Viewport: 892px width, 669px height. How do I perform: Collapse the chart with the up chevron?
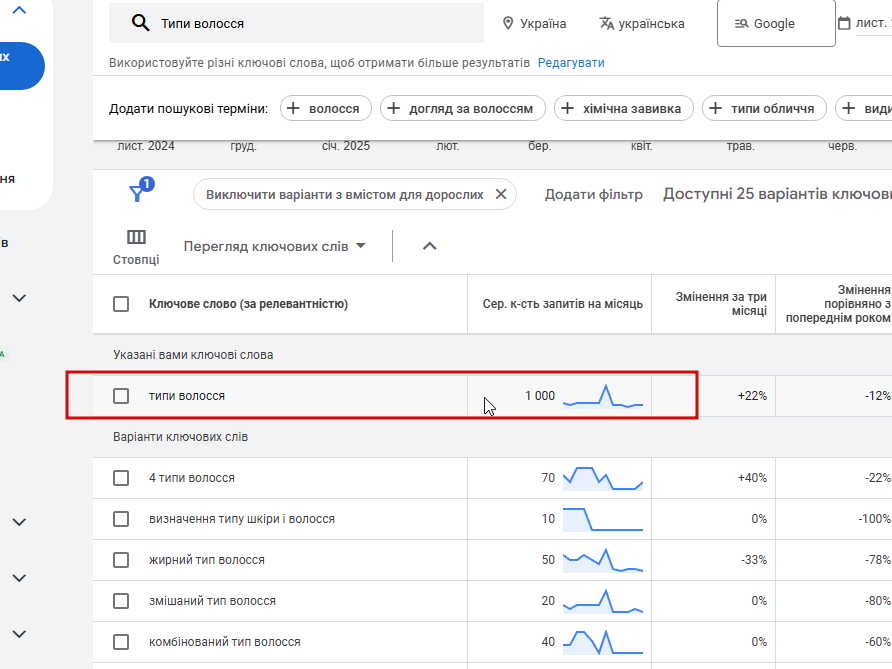pos(430,246)
